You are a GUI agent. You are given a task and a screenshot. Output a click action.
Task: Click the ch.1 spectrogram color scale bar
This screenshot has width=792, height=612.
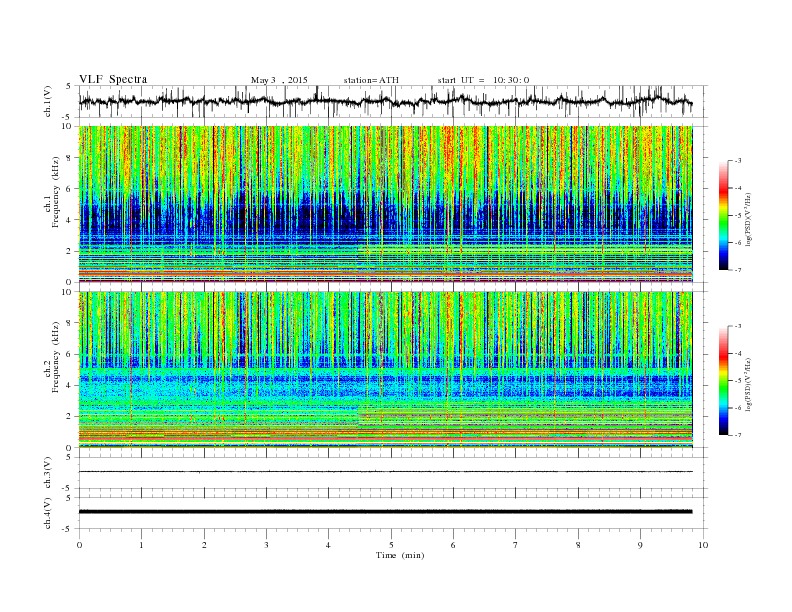[723, 216]
